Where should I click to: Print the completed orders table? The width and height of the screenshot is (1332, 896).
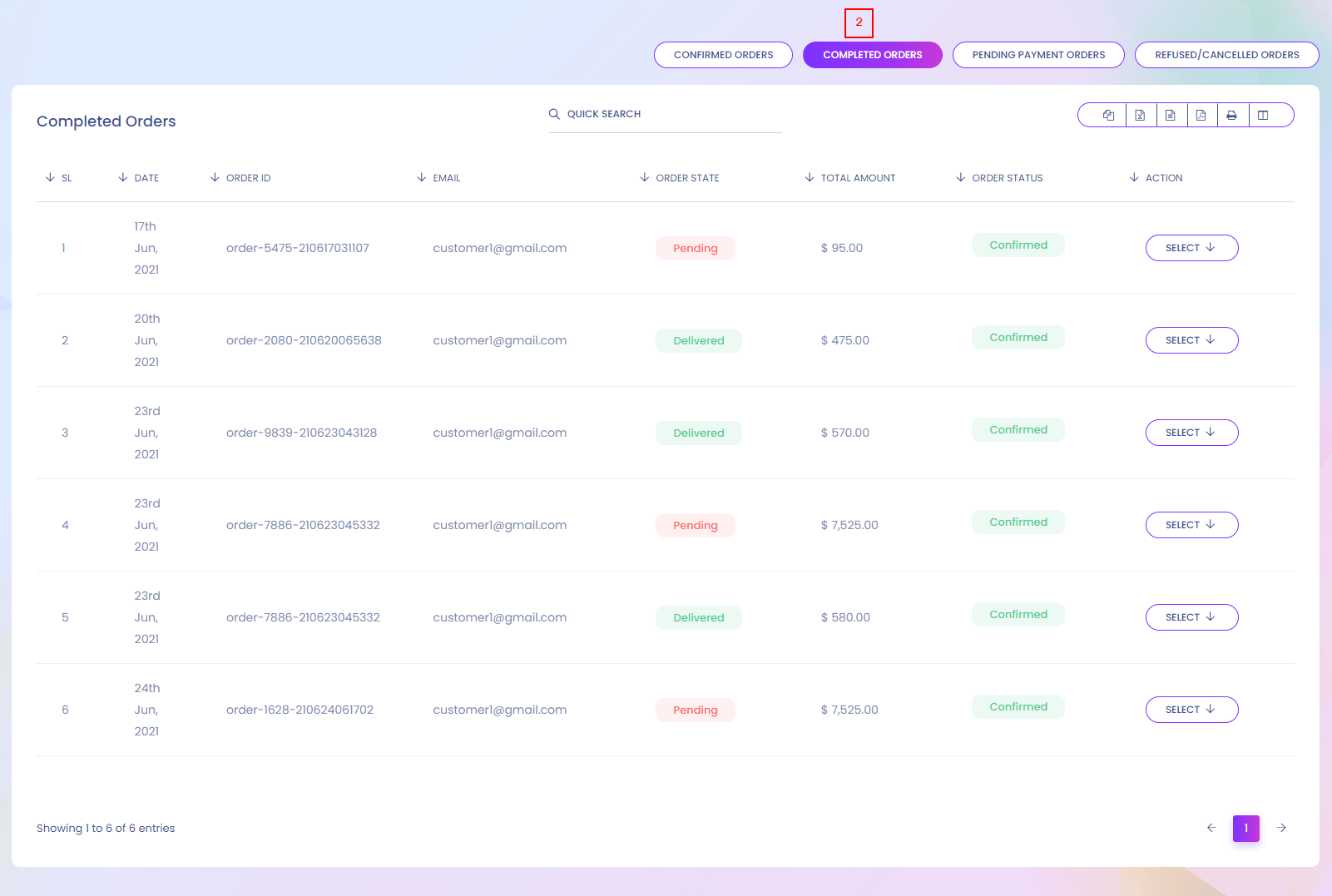click(1231, 116)
